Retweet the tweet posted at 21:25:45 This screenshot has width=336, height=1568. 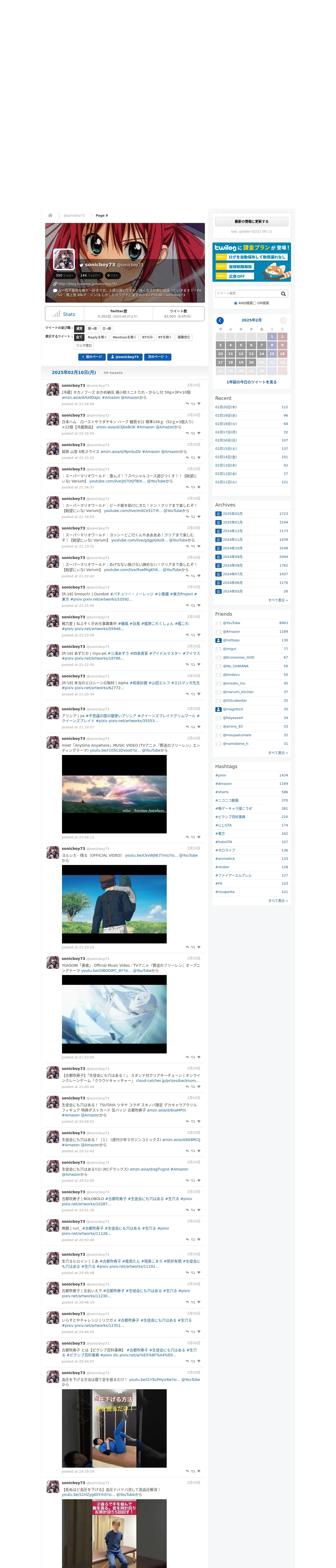(x=193, y=606)
